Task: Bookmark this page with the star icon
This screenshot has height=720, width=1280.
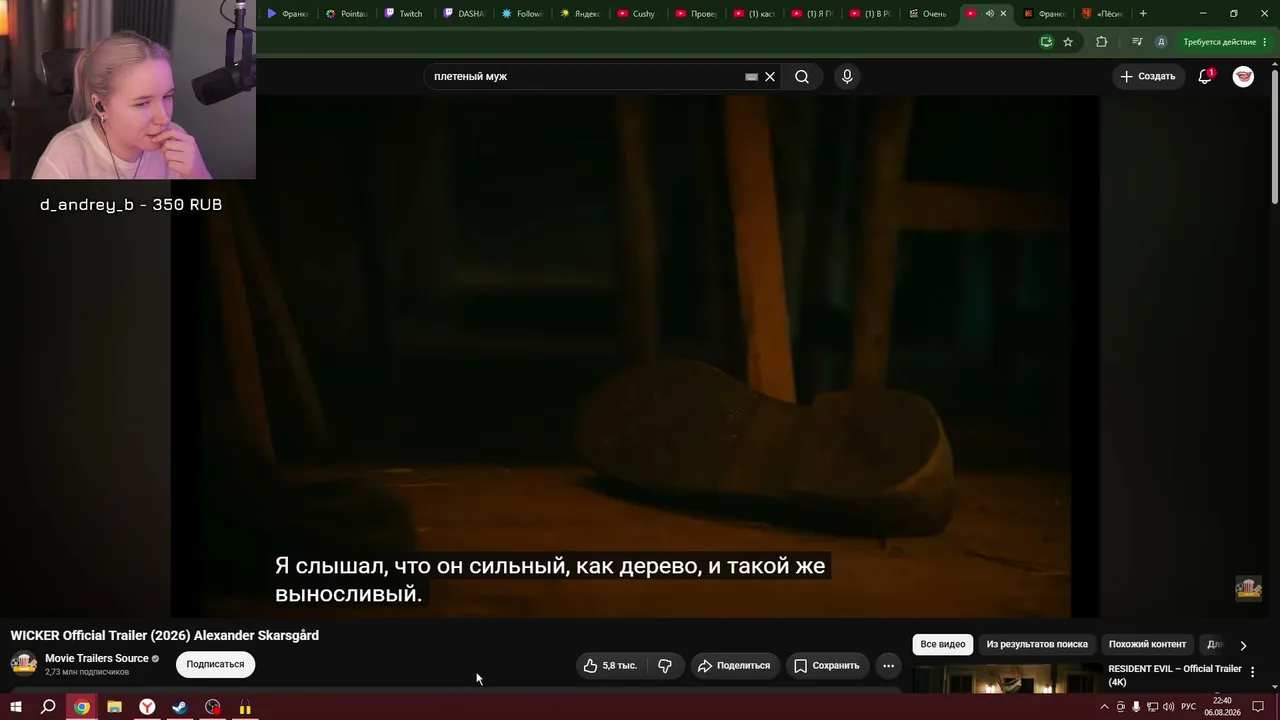Action: tap(1068, 42)
